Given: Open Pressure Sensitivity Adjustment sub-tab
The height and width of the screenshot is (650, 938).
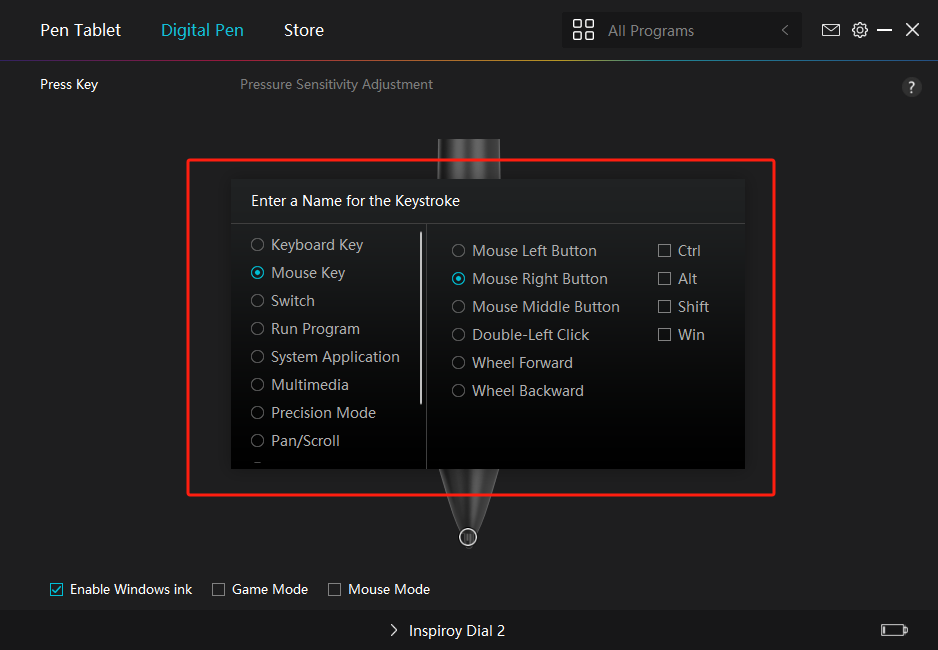Looking at the screenshot, I should pos(336,84).
